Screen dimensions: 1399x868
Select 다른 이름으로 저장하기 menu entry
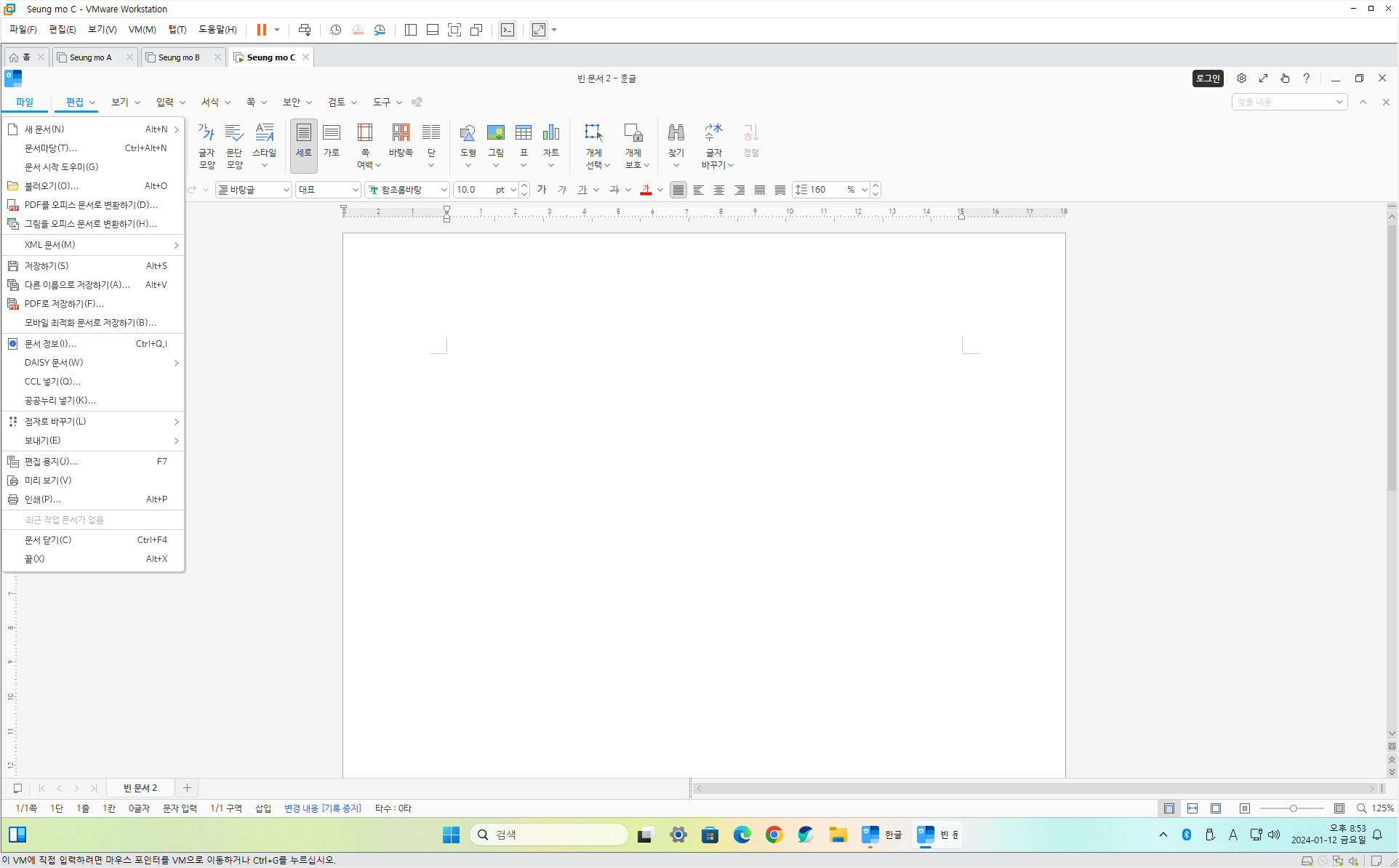point(77,285)
